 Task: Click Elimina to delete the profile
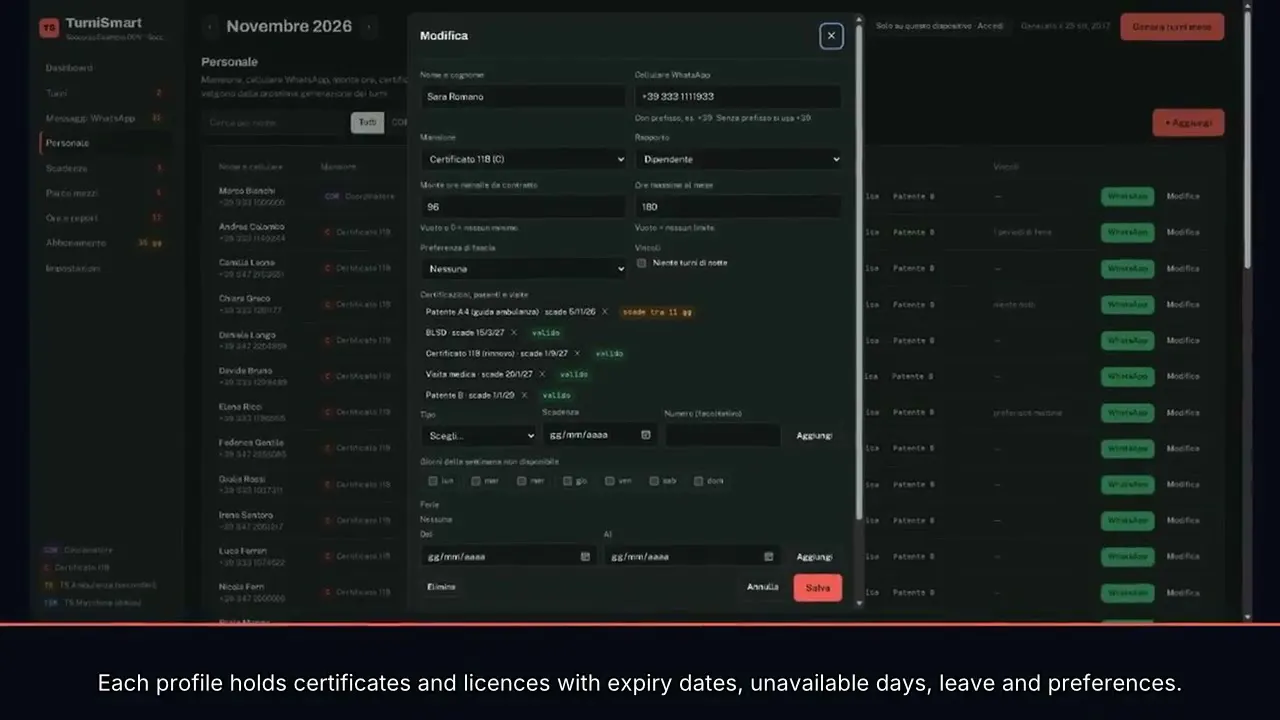[441, 587]
